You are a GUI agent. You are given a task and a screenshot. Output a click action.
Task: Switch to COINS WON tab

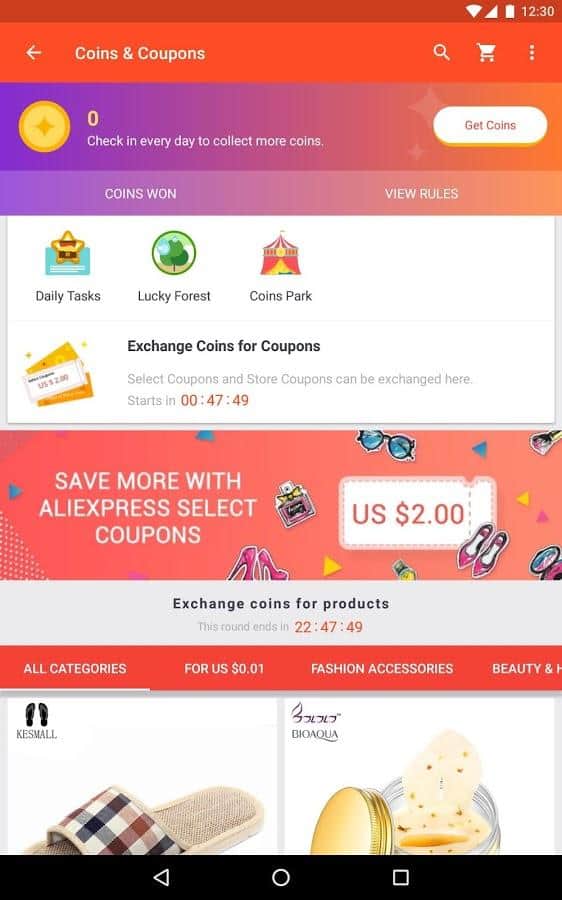(140, 193)
